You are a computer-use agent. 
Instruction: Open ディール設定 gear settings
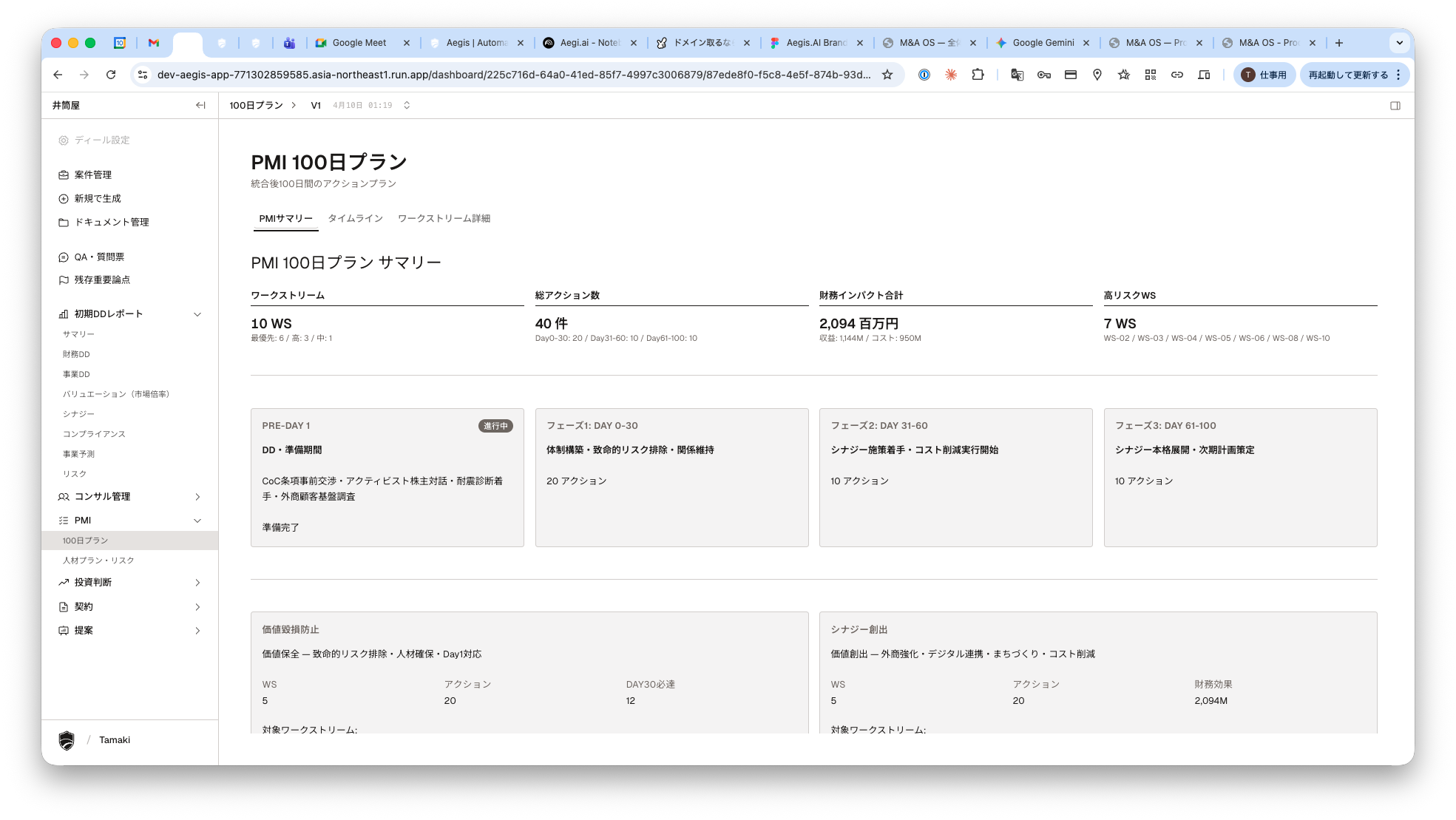(64, 140)
